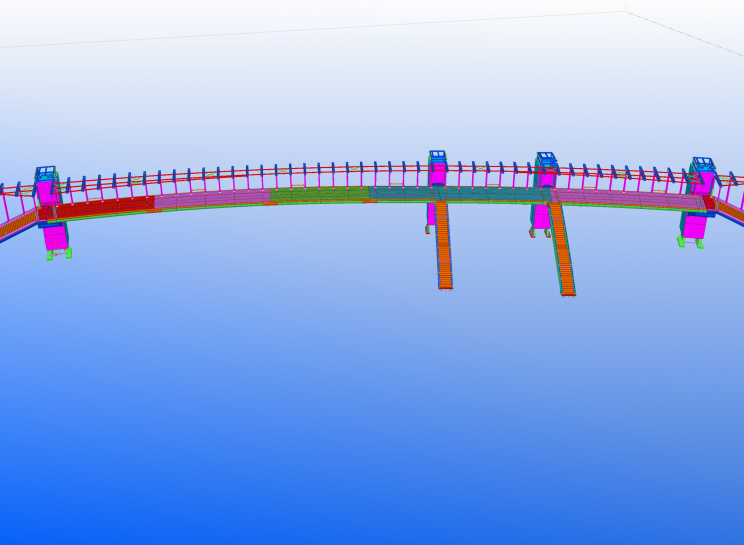Select the red deck section of the bridge
The width and height of the screenshot is (744, 545).
(105, 208)
